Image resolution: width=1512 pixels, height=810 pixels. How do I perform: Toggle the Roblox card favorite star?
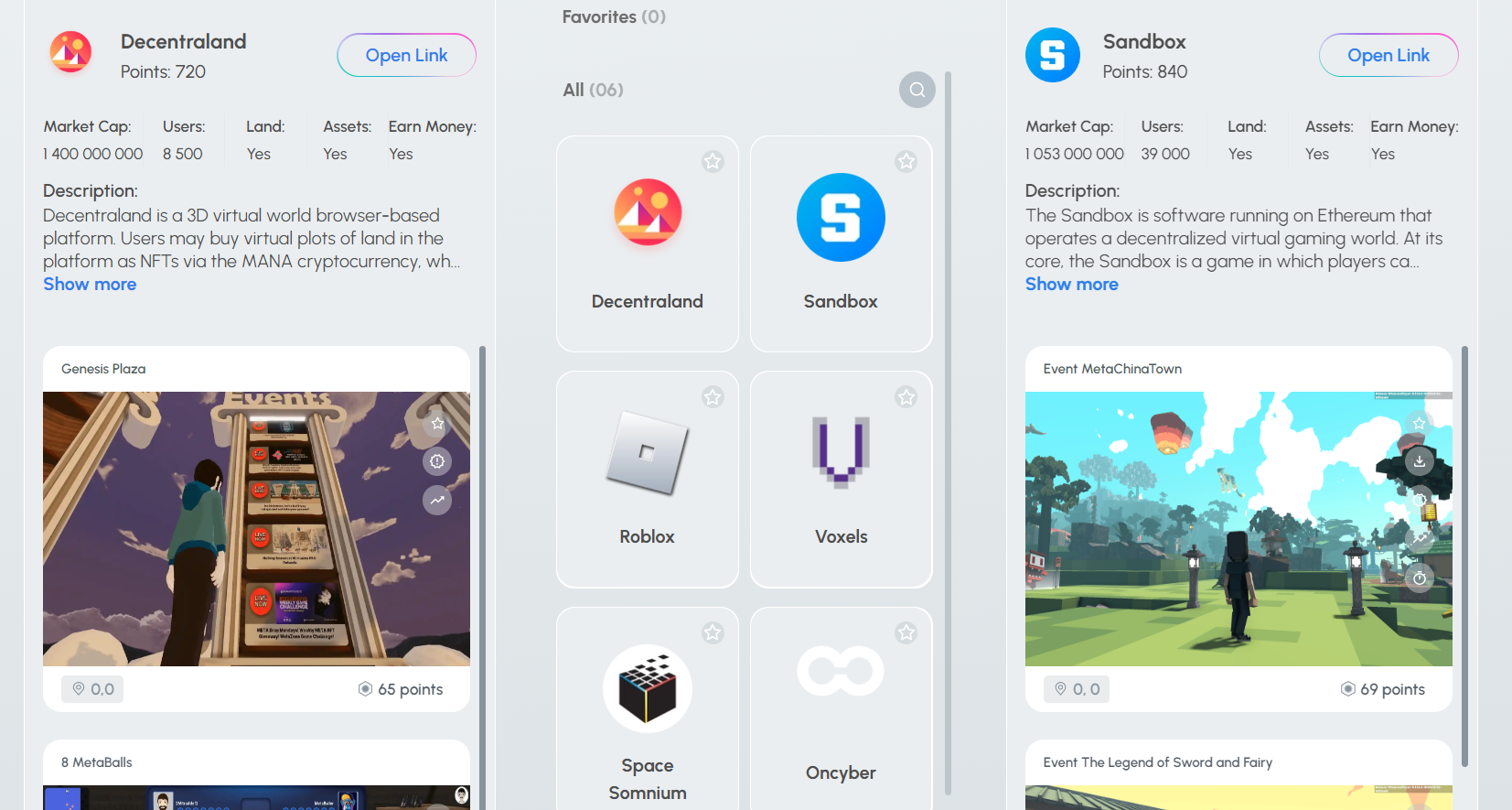point(713,397)
